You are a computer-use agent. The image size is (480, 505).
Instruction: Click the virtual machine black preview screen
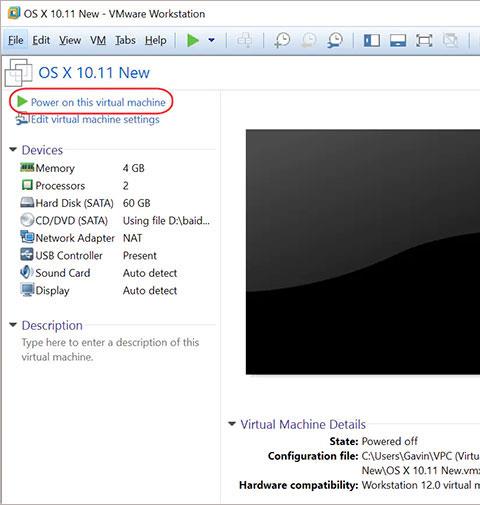(x=363, y=252)
